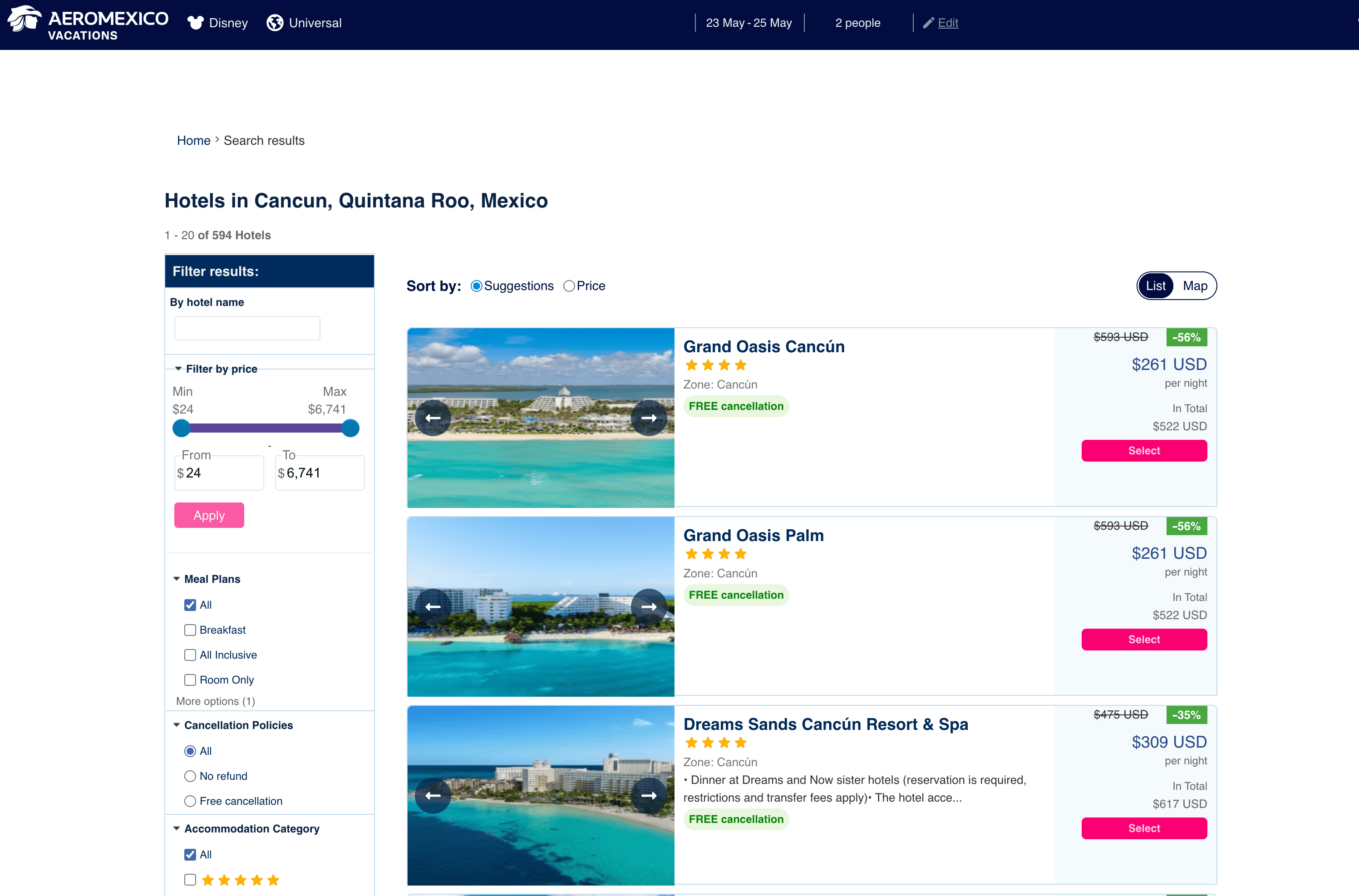Open the Universal globe icon link
1359x896 pixels.
click(x=275, y=23)
